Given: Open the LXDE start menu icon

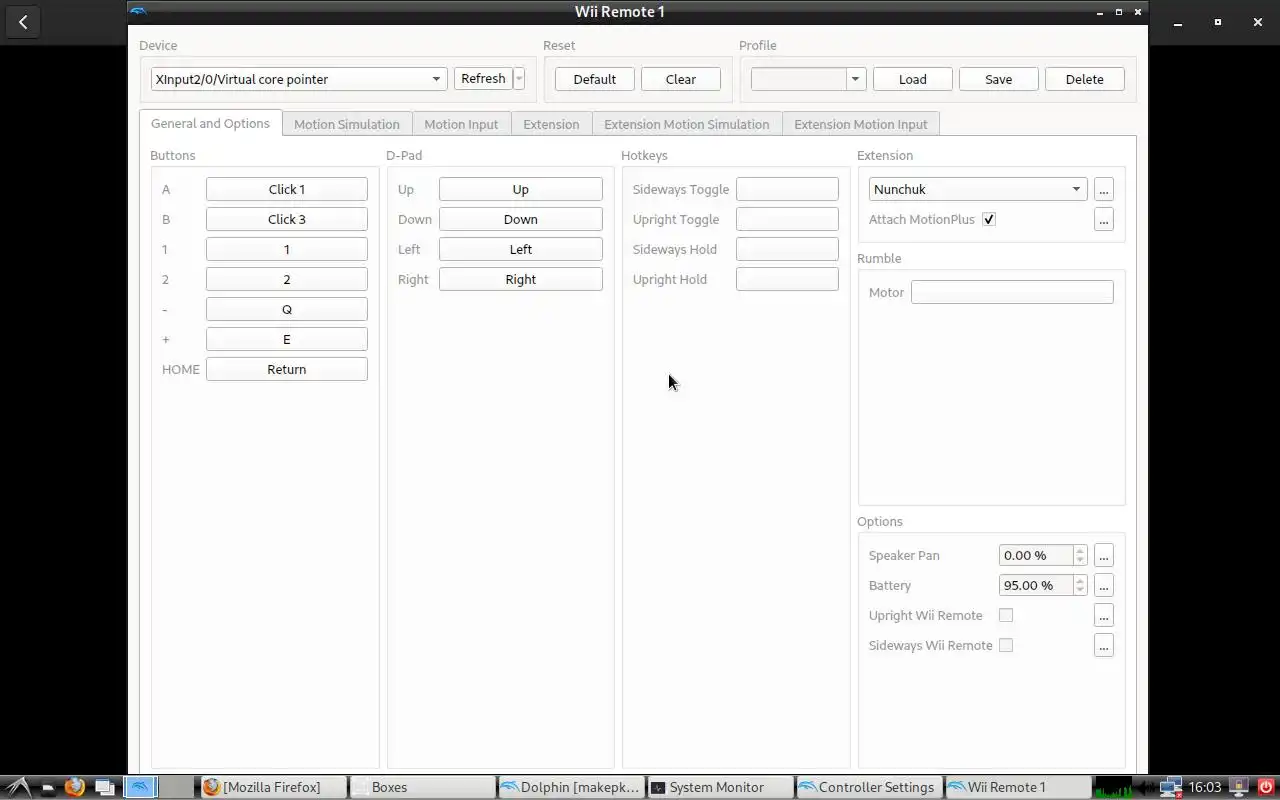Looking at the screenshot, I should click(18, 787).
